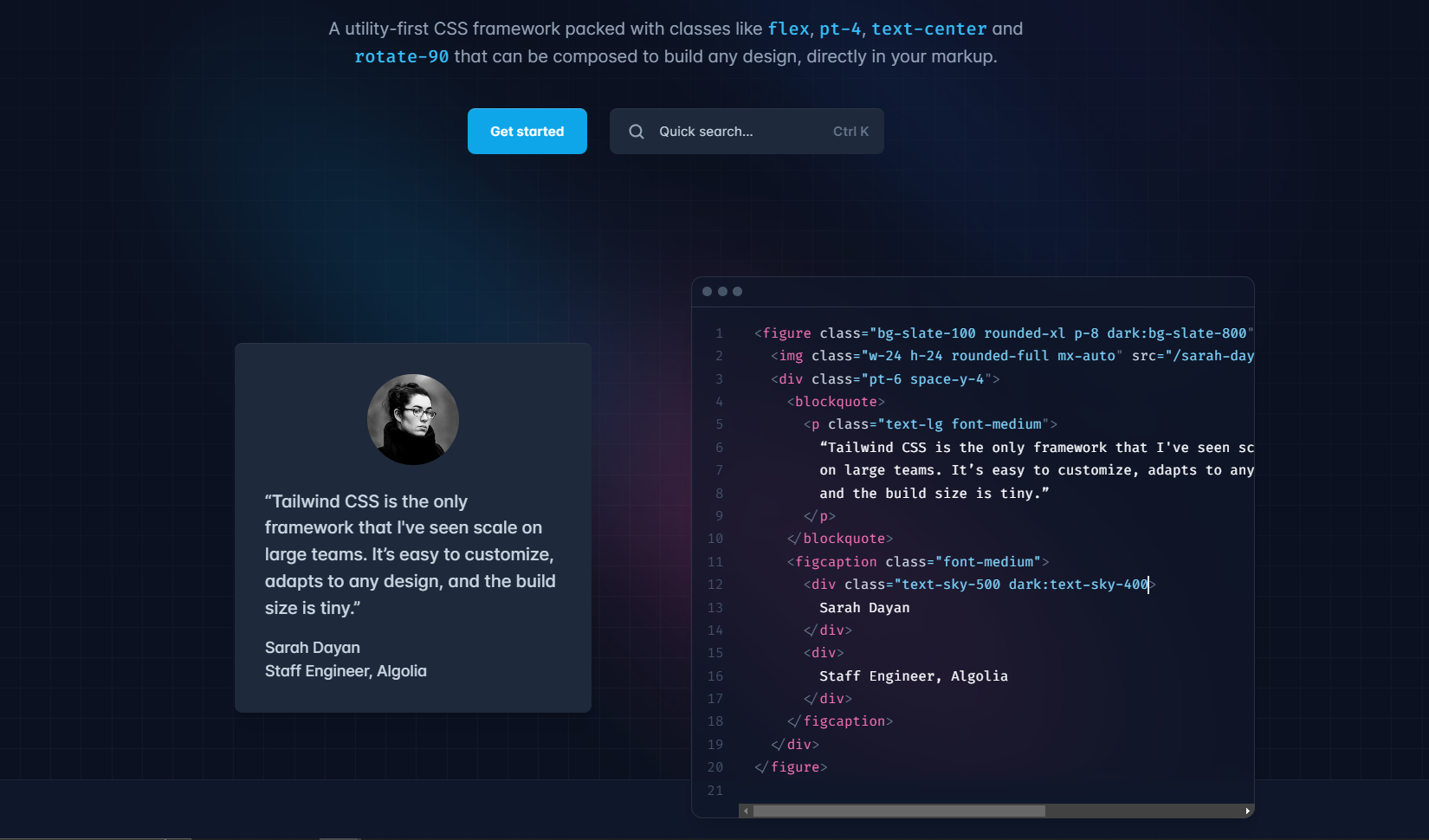Click the flex class name in the tagline
The width and height of the screenshot is (1429, 840).
coord(788,29)
